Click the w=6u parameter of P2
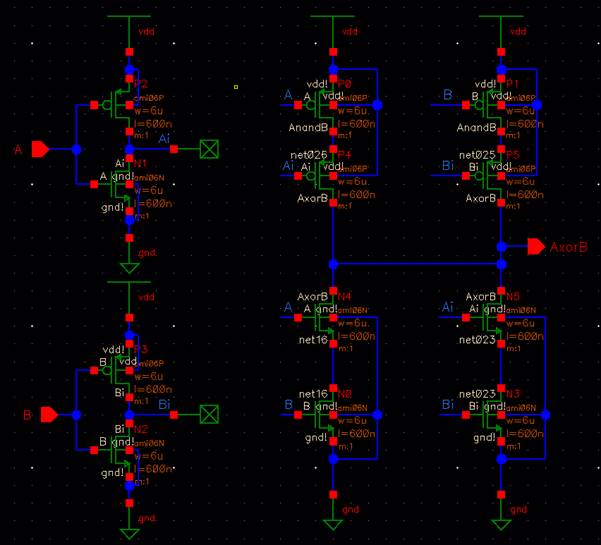The width and height of the screenshot is (601, 545). point(149,111)
